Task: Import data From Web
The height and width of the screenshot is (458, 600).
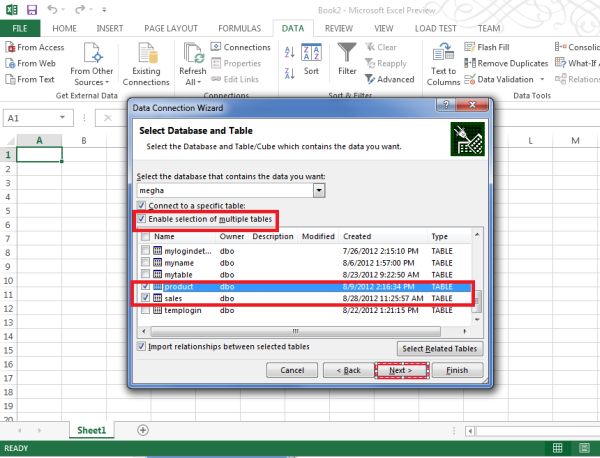Action: coord(31,64)
